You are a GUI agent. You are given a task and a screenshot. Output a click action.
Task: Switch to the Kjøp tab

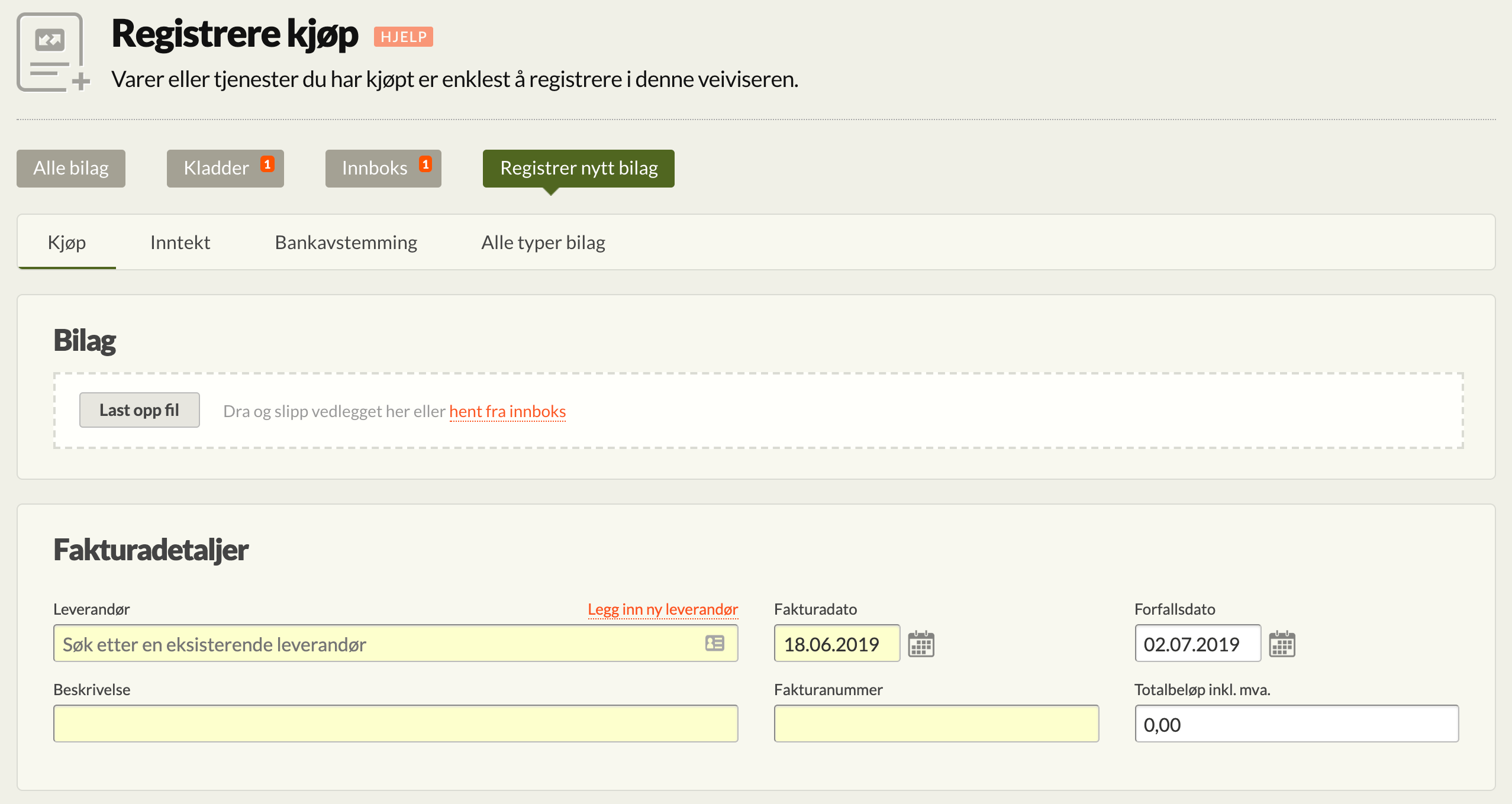pyautogui.click(x=67, y=243)
